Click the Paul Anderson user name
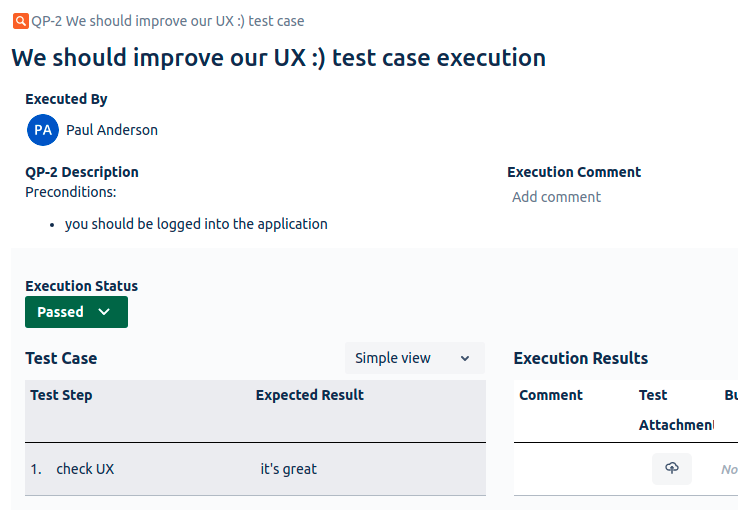This screenshot has width=738, height=527. point(112,130)
